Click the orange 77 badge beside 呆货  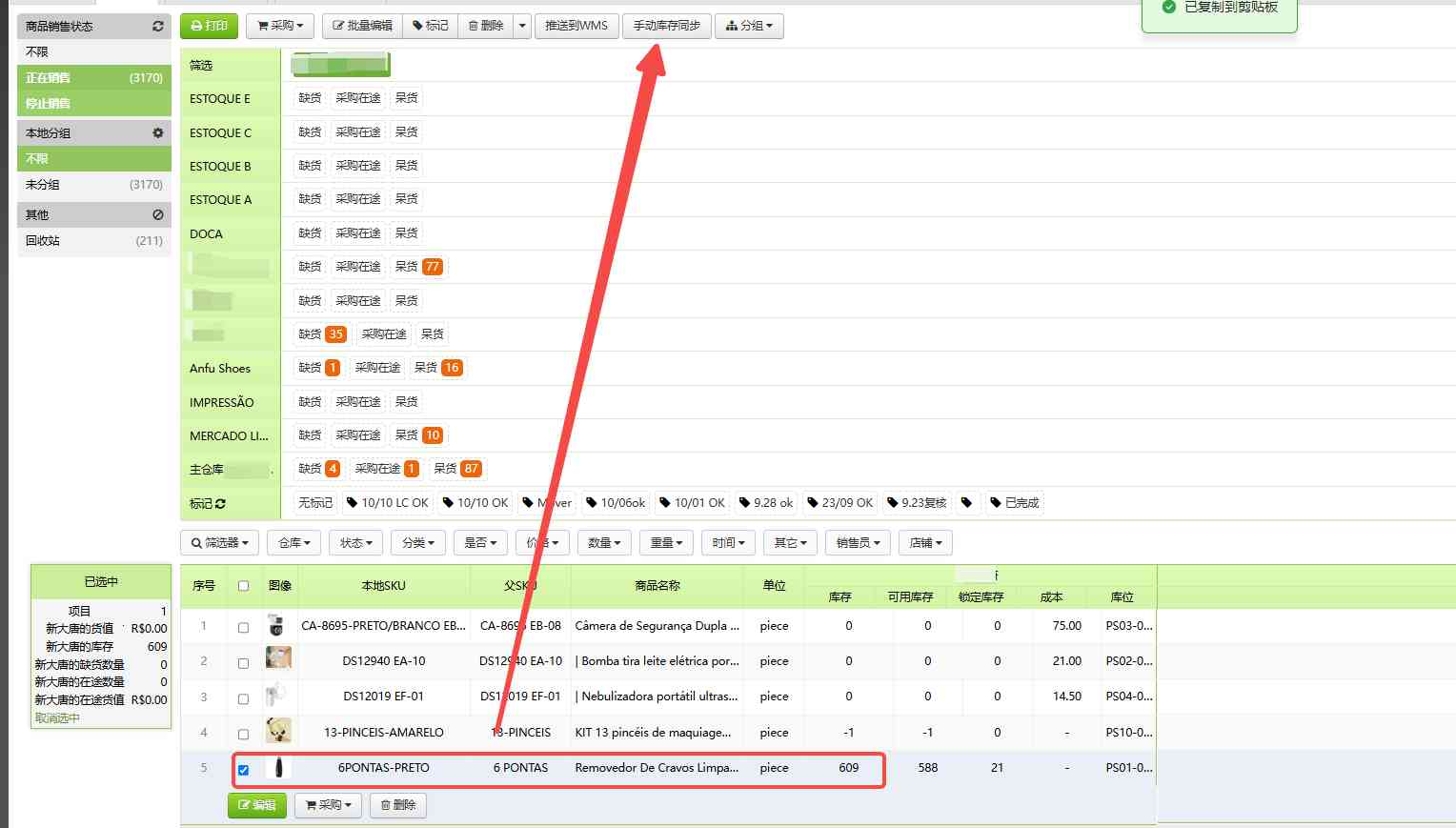click(433, 267)
